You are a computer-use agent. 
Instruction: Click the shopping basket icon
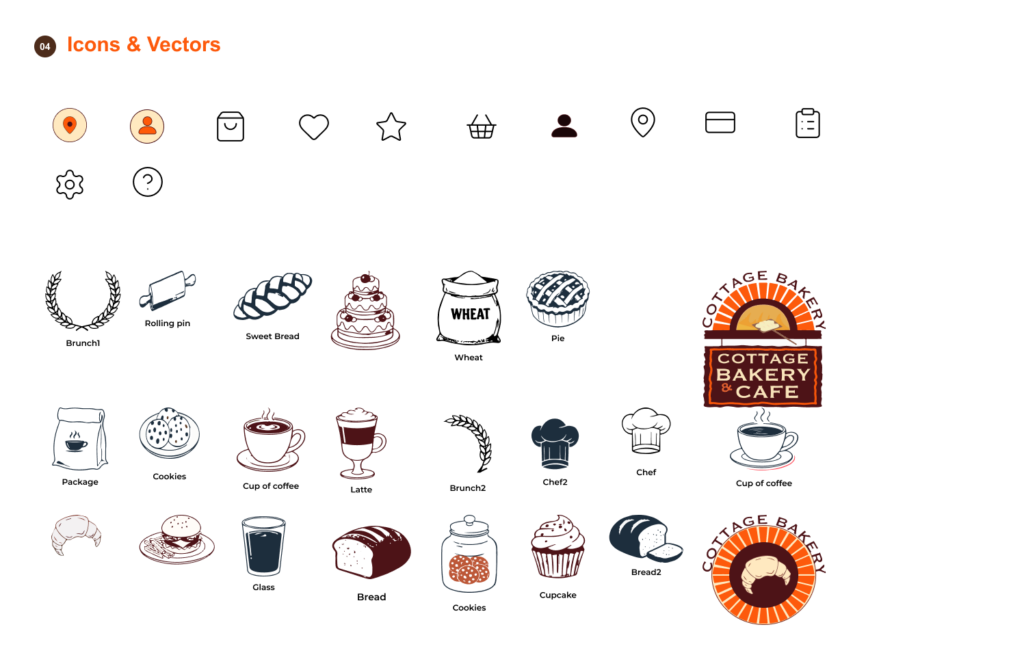pos(481,126)
